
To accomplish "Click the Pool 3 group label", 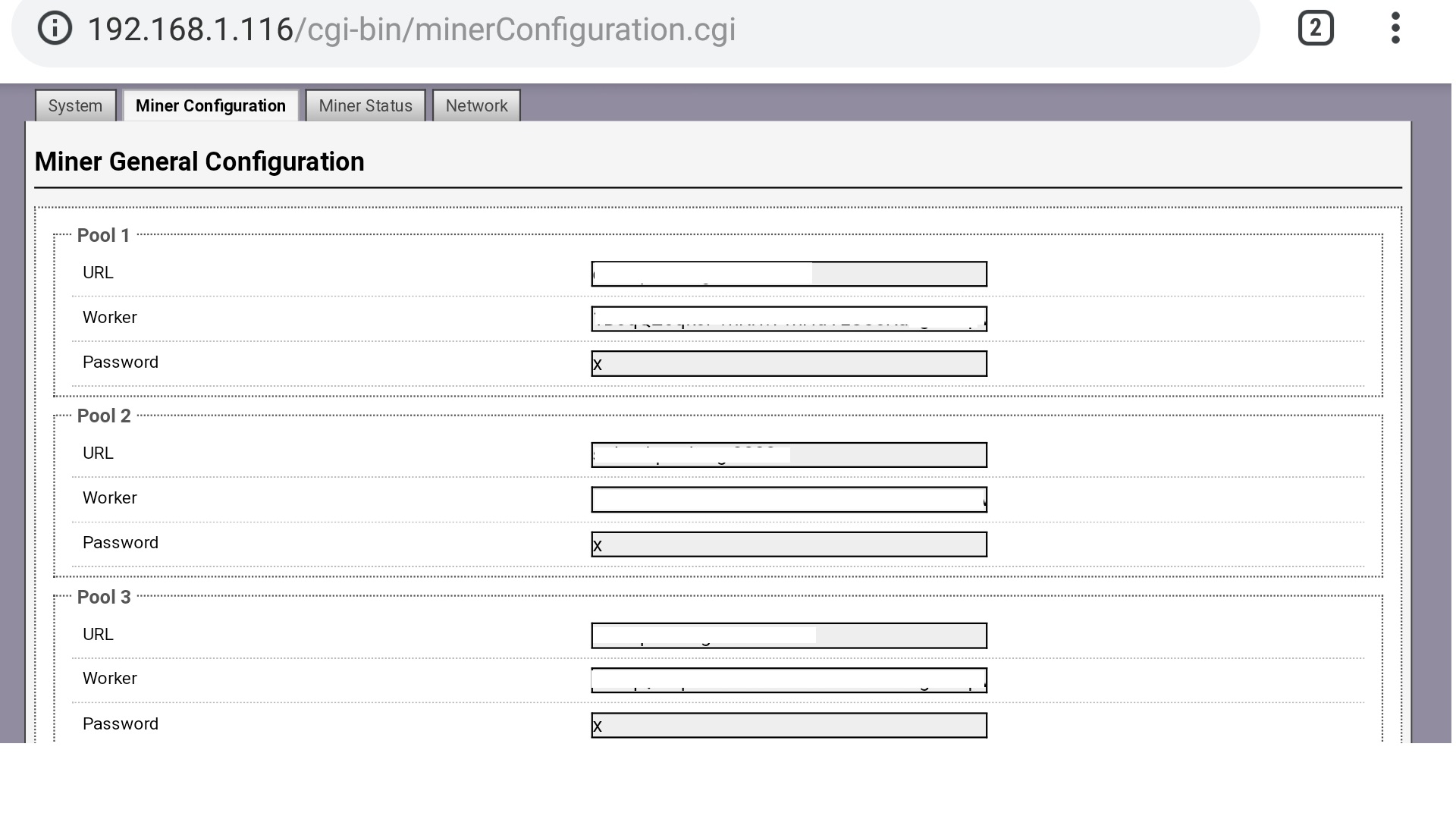I will (x=104, y=597).
